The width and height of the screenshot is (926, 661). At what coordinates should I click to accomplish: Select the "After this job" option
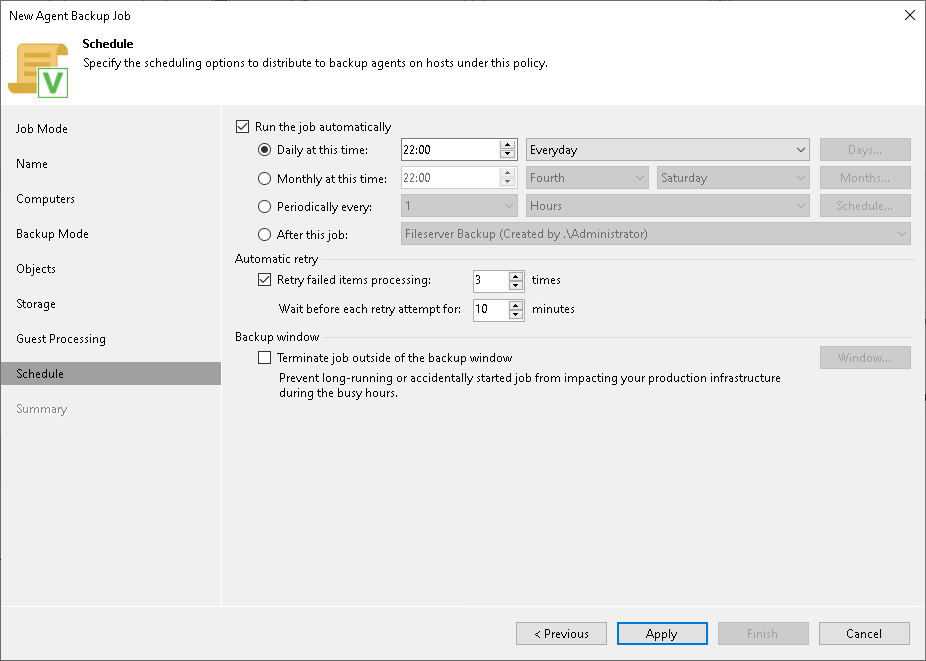click(262, 235)
